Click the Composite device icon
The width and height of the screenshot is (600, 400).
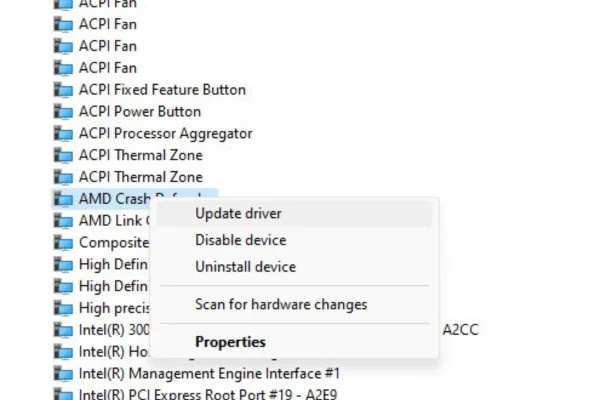tap(63, 243)
